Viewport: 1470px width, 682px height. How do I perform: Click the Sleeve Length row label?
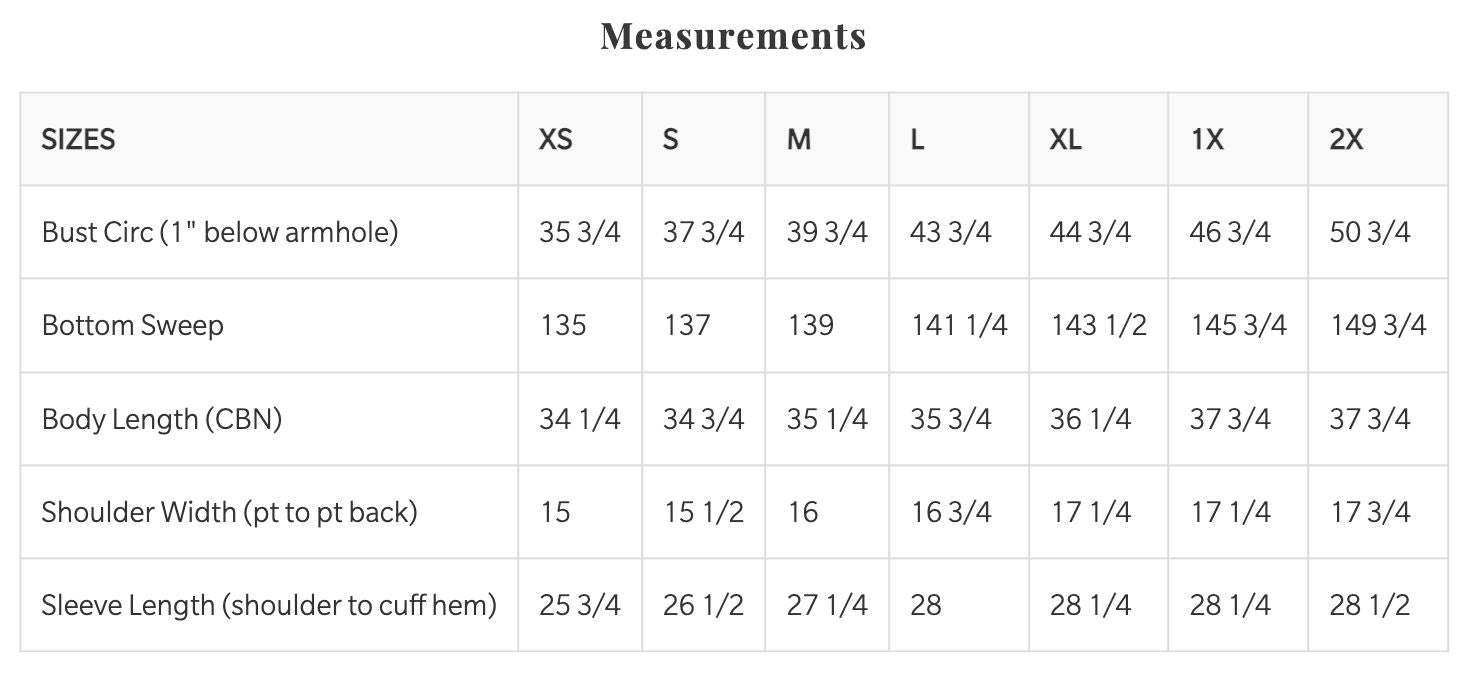click(x=269, y=605)
